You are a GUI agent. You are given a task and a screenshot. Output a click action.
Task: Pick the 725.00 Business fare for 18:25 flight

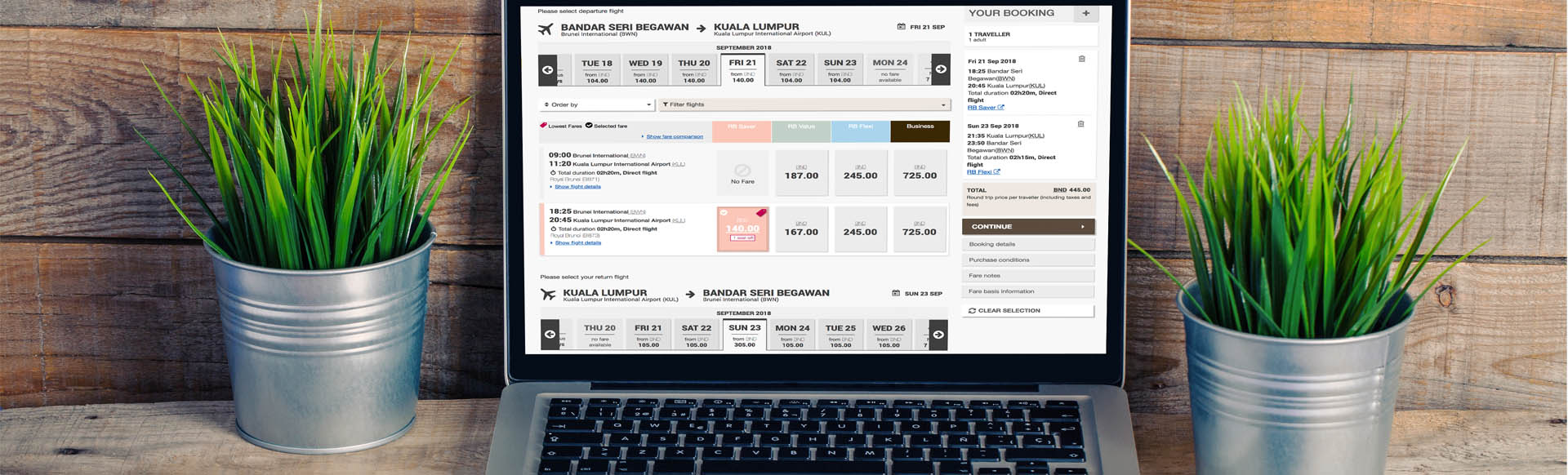[919, 229]
